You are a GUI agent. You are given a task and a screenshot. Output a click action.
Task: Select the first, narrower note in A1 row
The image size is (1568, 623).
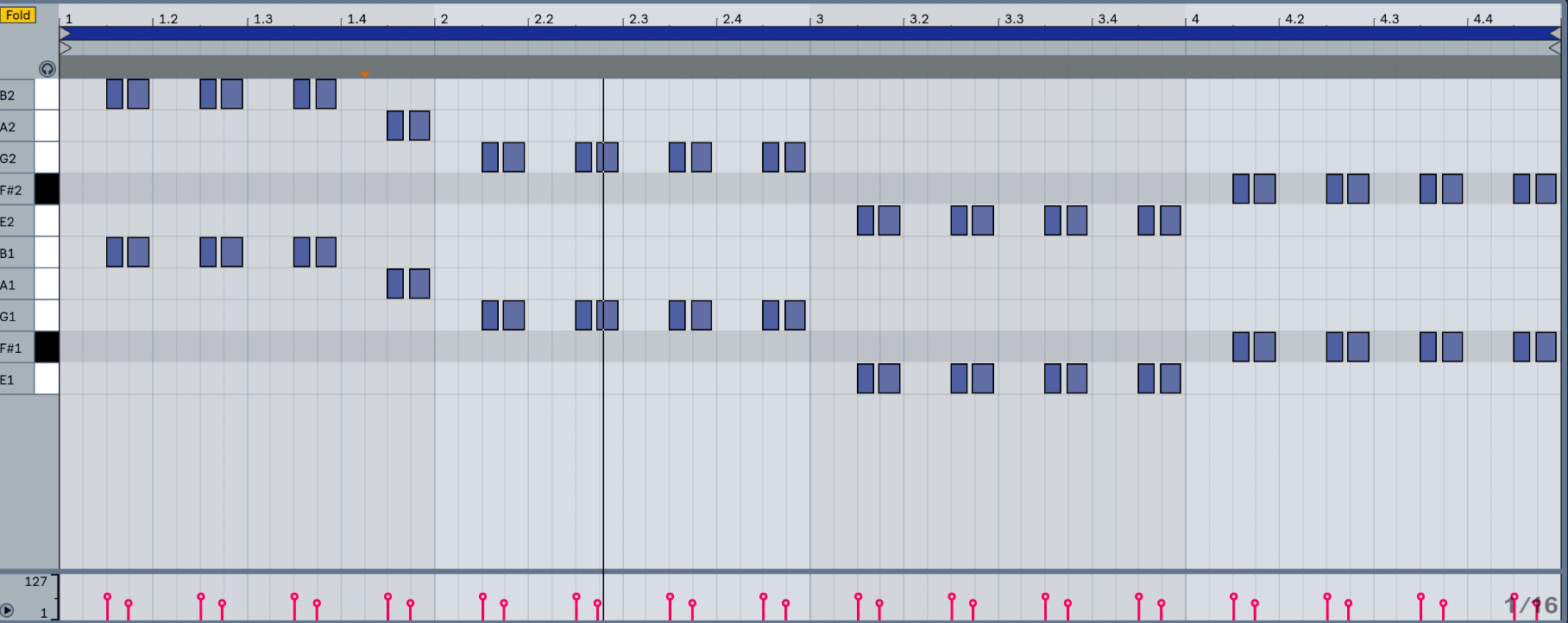pos(395,284)
